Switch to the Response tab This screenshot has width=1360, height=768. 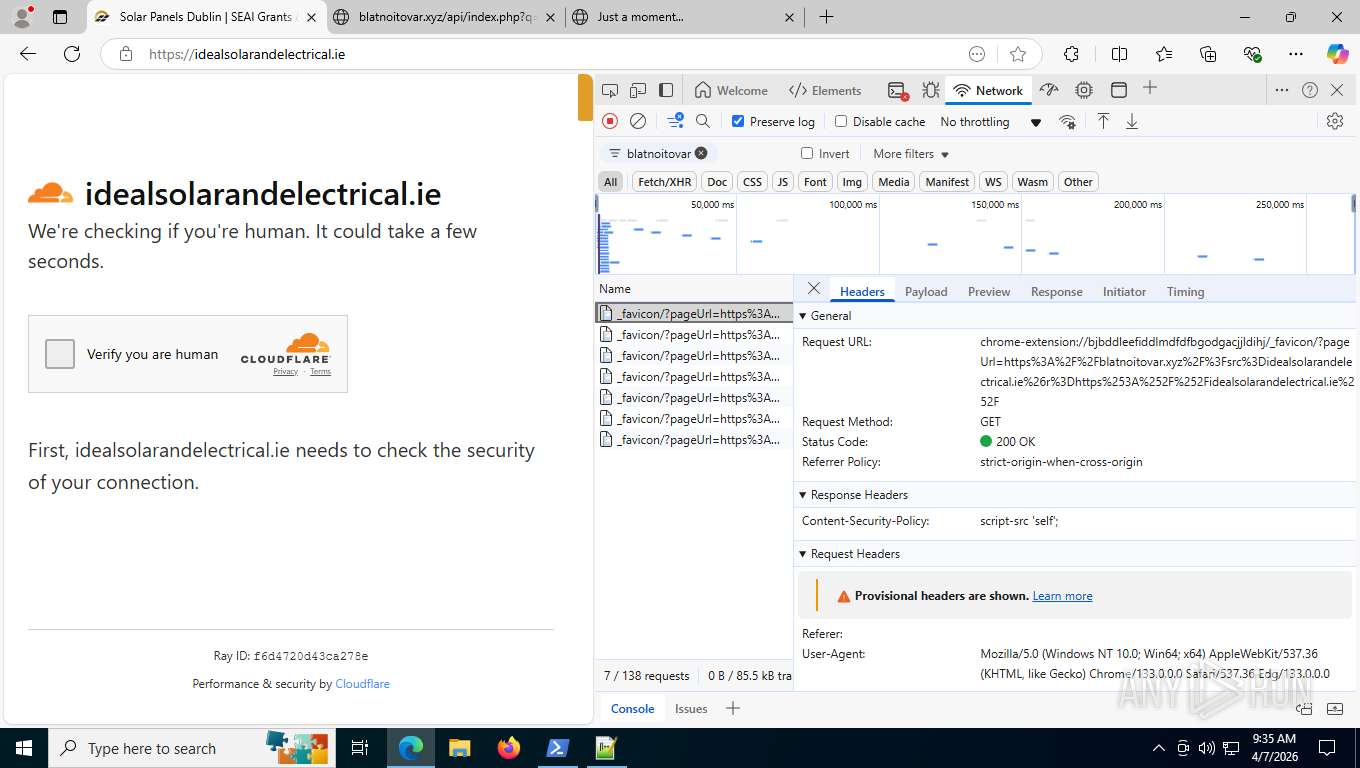1057,291
